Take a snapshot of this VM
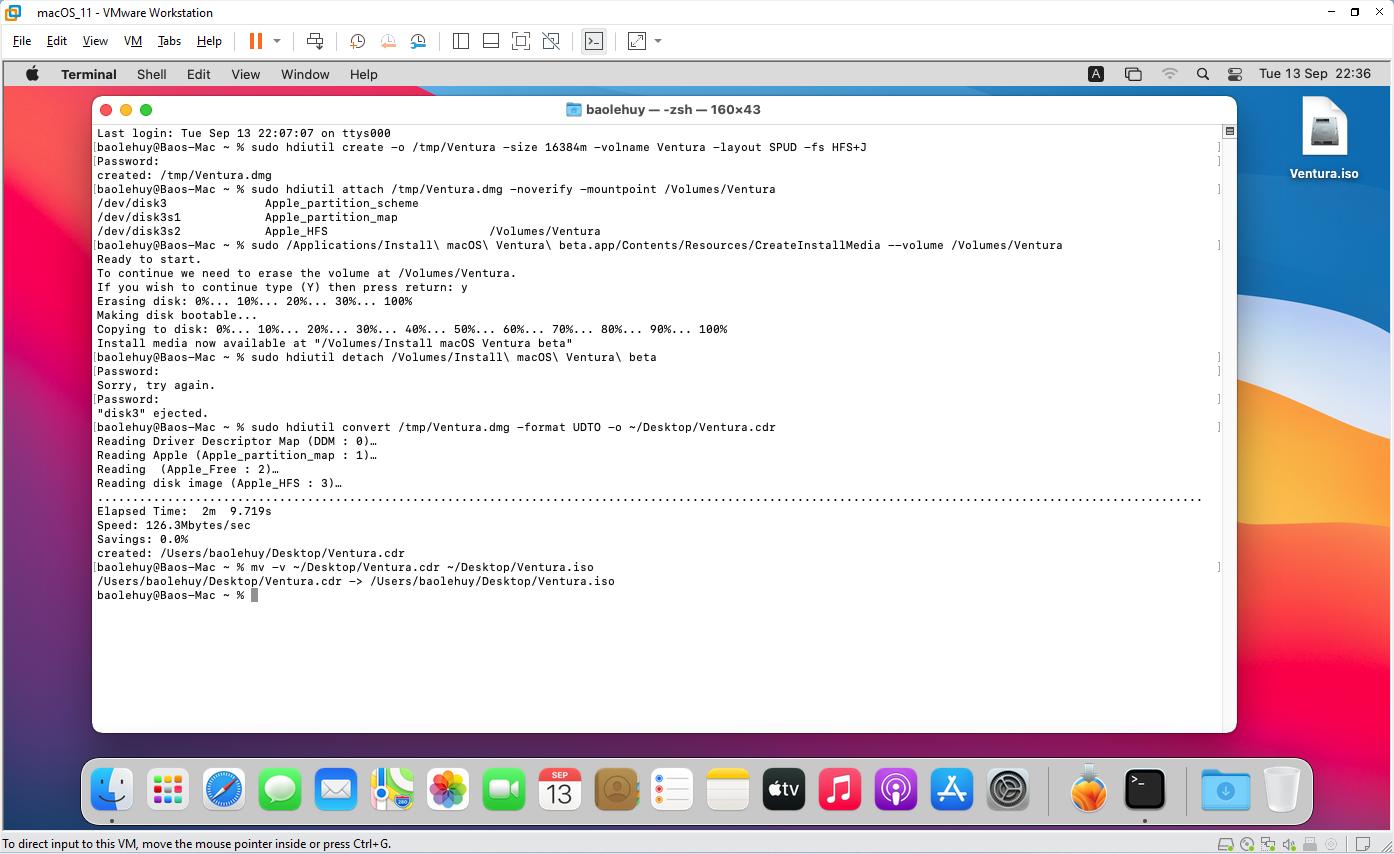The image size is (1394, 854). (x=358, y=41)
